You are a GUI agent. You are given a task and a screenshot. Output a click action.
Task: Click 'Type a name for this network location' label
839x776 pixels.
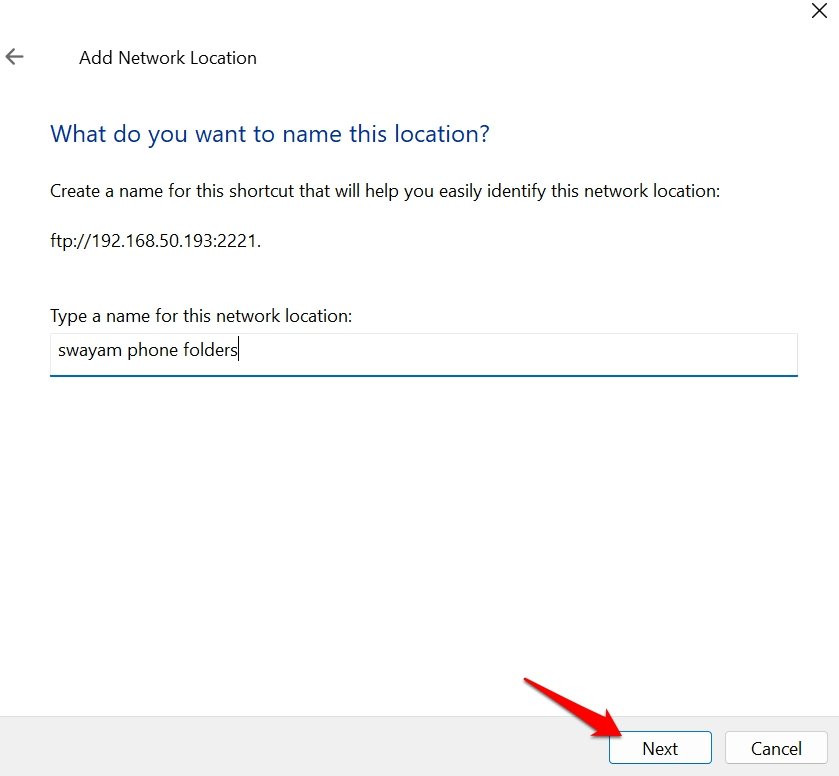(201, 316)
